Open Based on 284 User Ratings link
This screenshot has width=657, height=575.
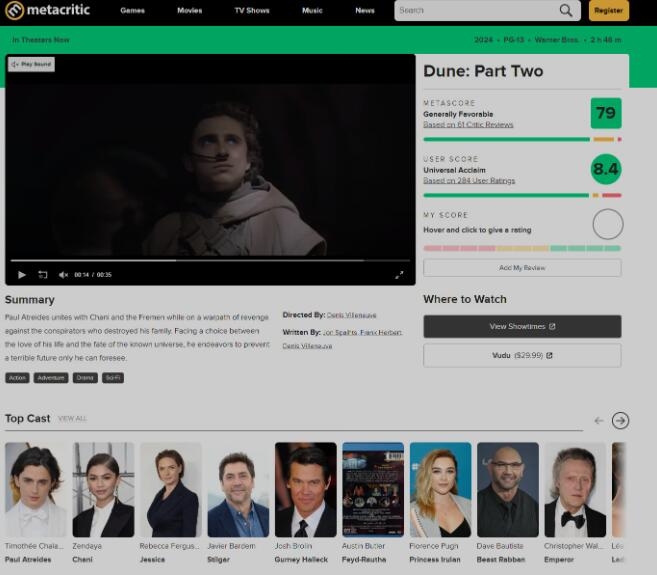click(x=469, y=181)
